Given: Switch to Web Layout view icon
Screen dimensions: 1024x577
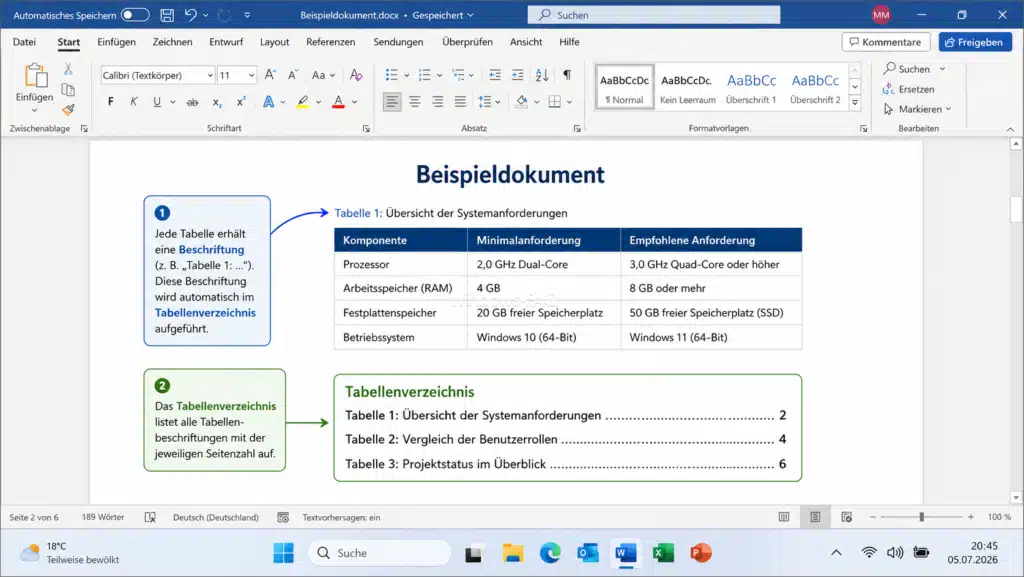Looking at the screenshot, I should click(x=846, y=517).
